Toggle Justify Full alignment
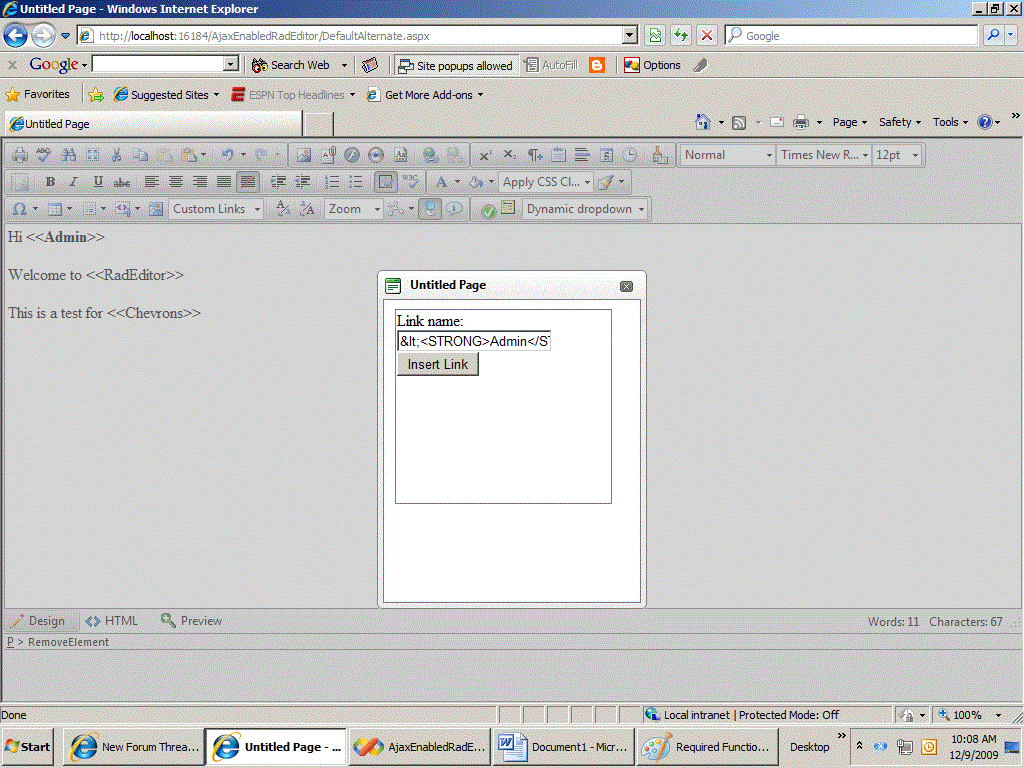 pyautogui.click(x=224, y=182)
